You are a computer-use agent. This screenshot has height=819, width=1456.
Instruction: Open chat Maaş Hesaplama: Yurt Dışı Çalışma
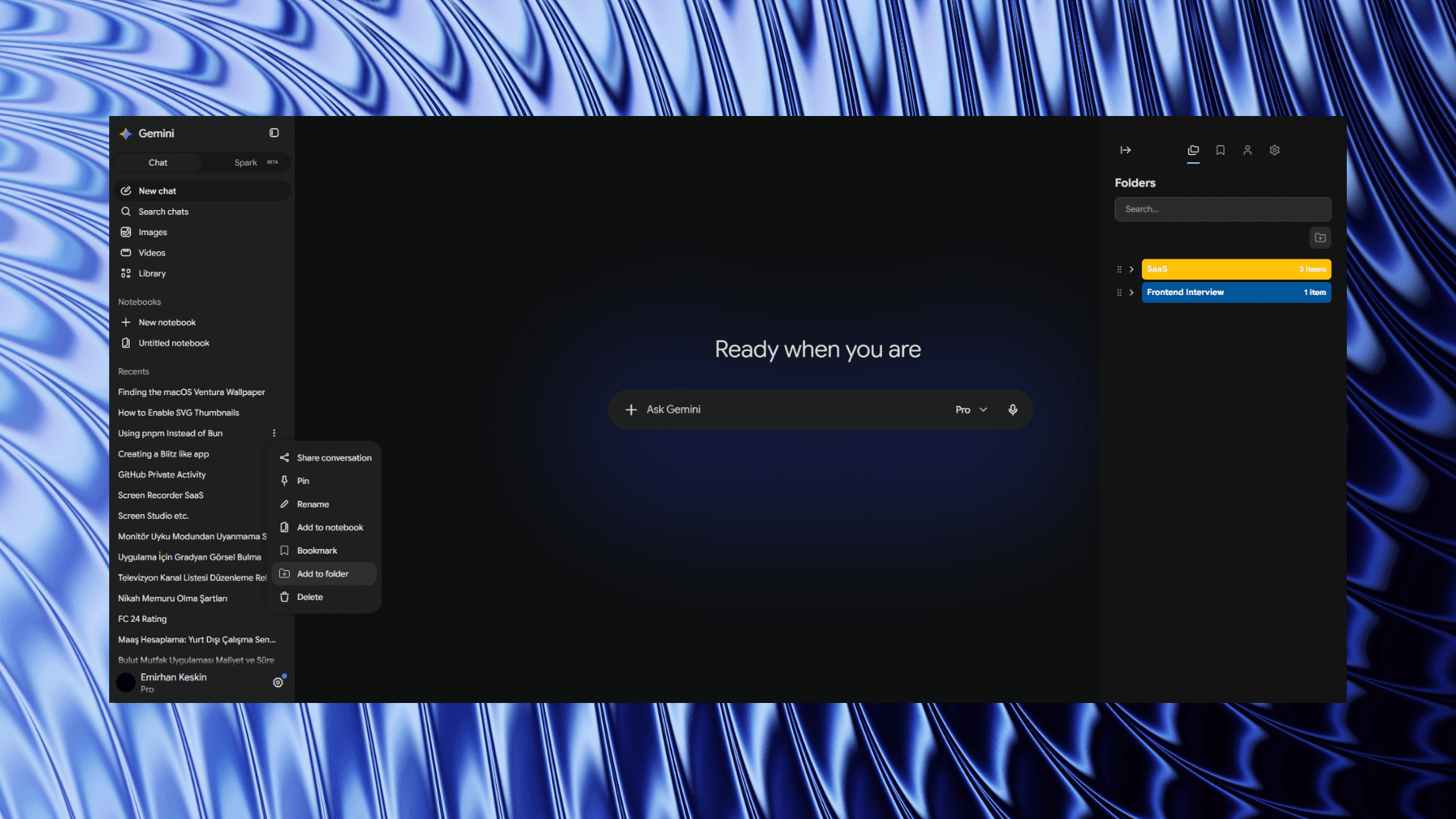(x=196, y=639)
